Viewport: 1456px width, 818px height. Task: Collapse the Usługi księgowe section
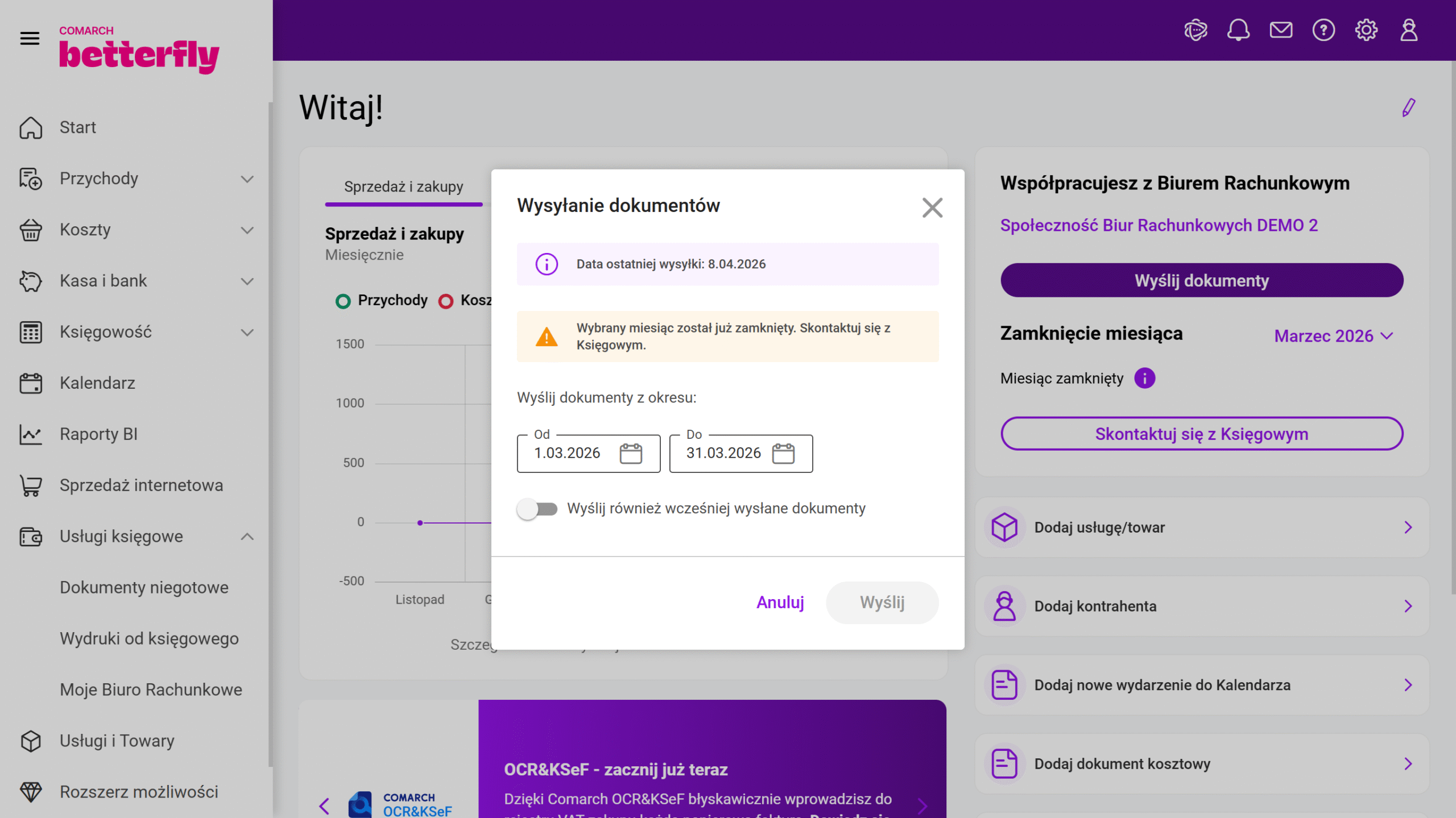click(247, 537)
